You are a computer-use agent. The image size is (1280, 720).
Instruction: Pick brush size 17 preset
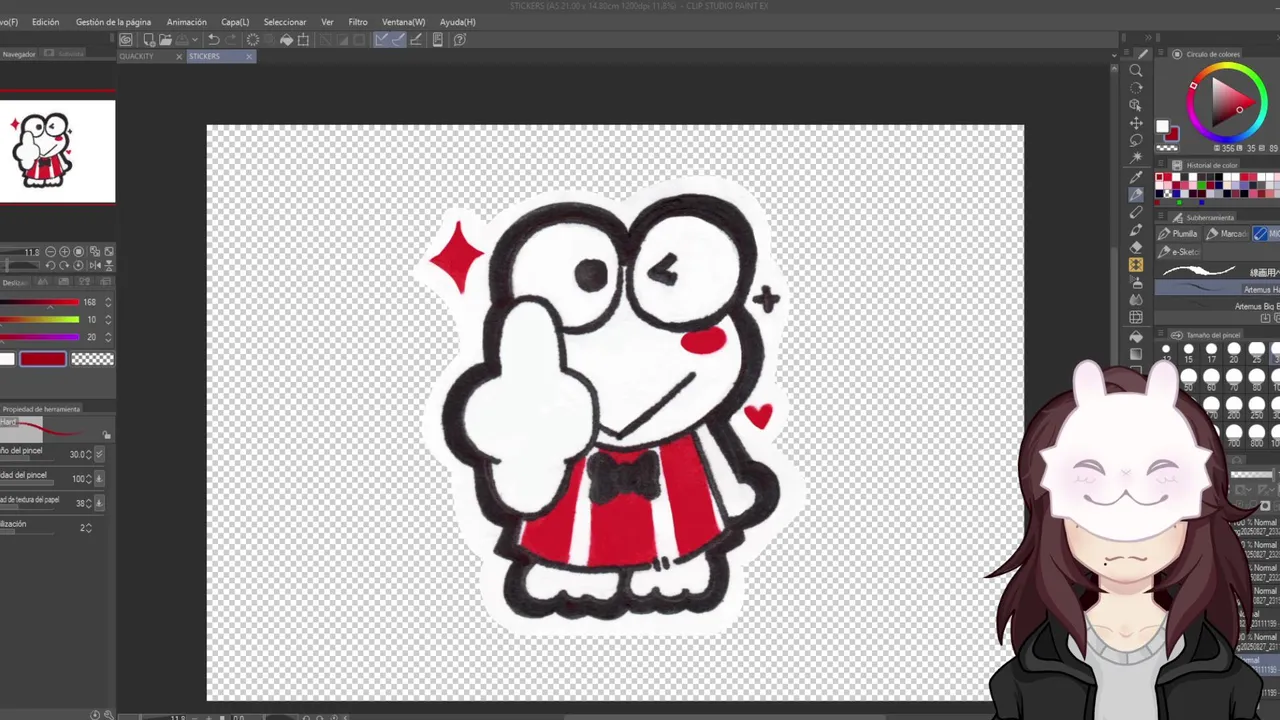pyautogui.click(x=1211, y=353)
